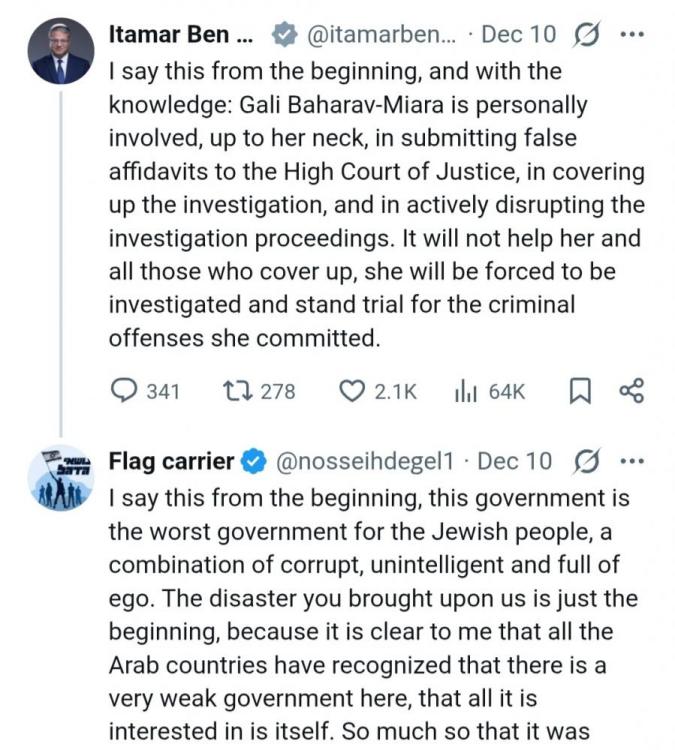Reply to Itamar Ben's tweet

[x=124, y=392]
